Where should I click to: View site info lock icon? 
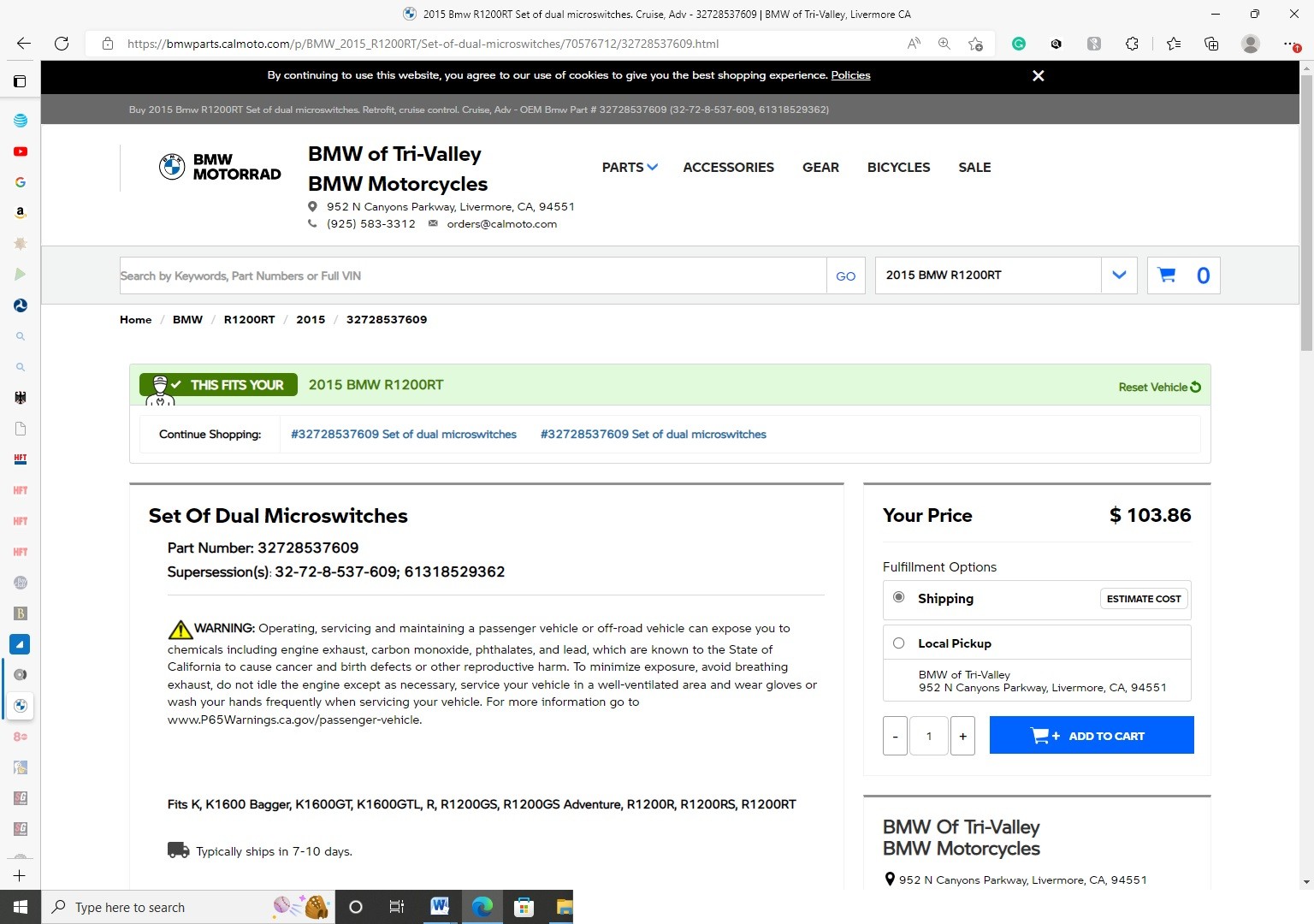pyautogui.click(x=108, y=44)
